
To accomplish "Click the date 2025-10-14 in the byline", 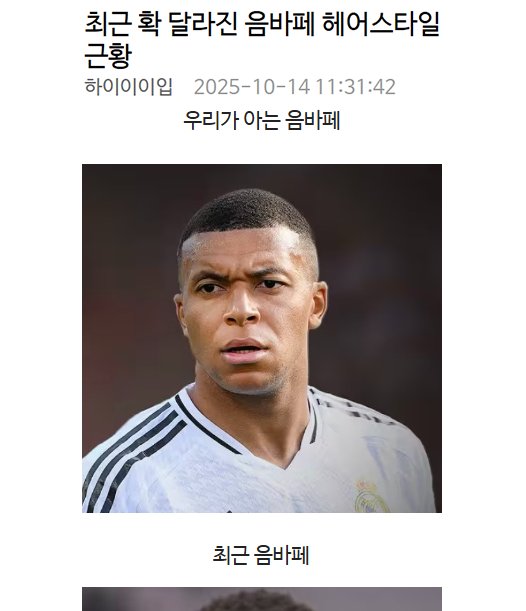I will pos(252,87).
